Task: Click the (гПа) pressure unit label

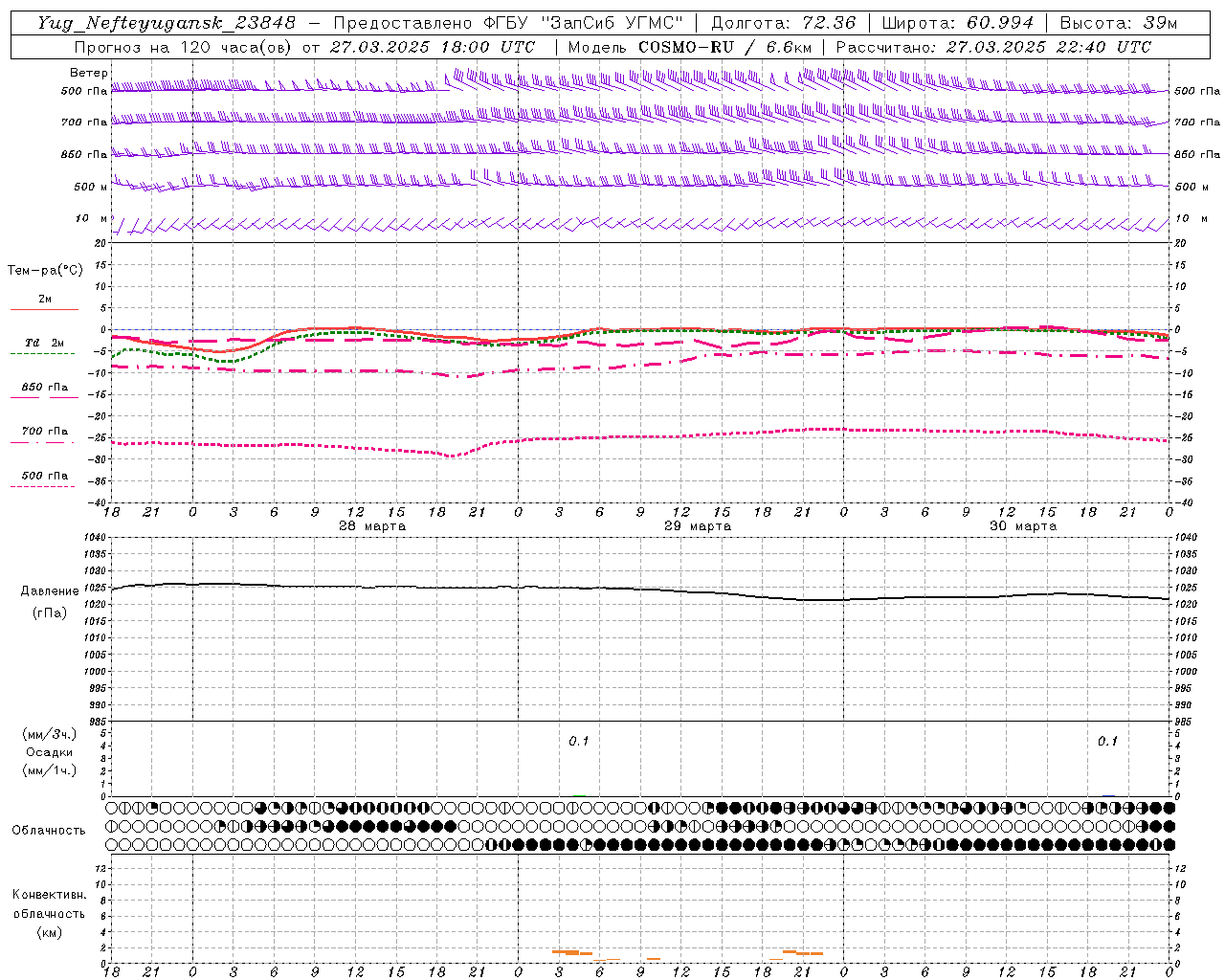Action: [x=50, y=612]
